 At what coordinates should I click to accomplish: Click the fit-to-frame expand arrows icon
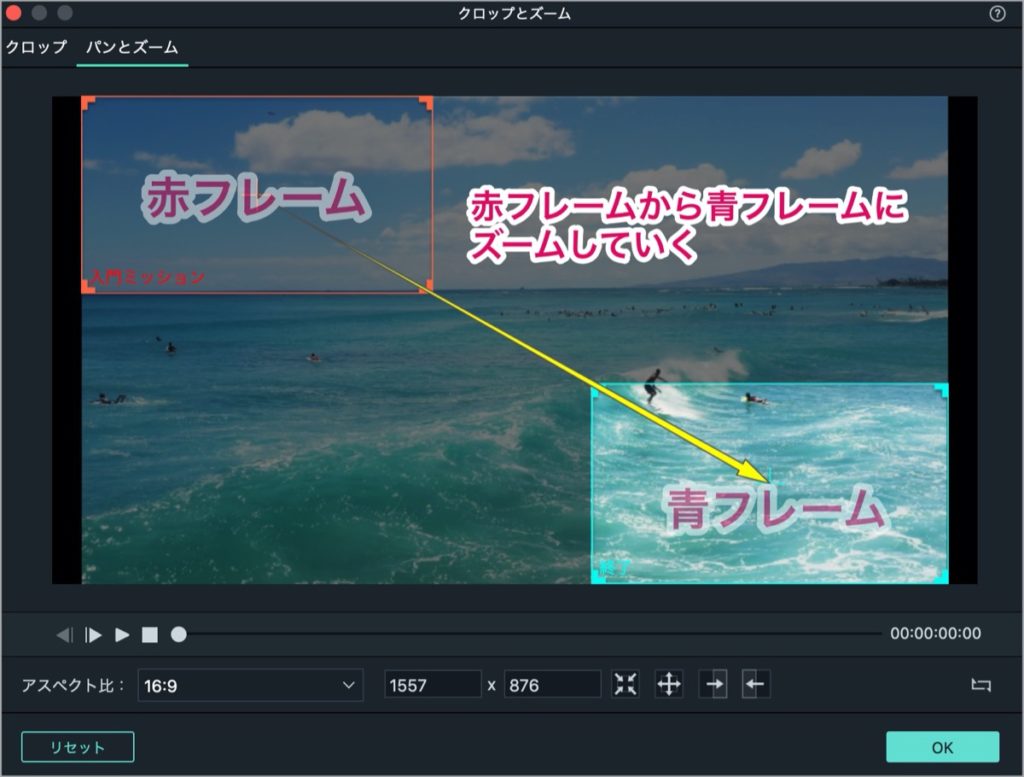coord(625,685)
